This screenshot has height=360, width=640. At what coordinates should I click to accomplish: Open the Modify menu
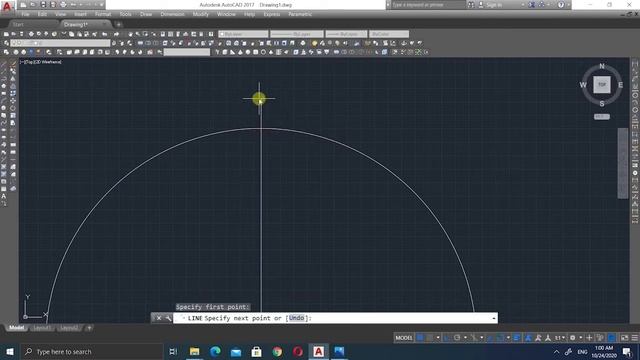coord(200,14)
